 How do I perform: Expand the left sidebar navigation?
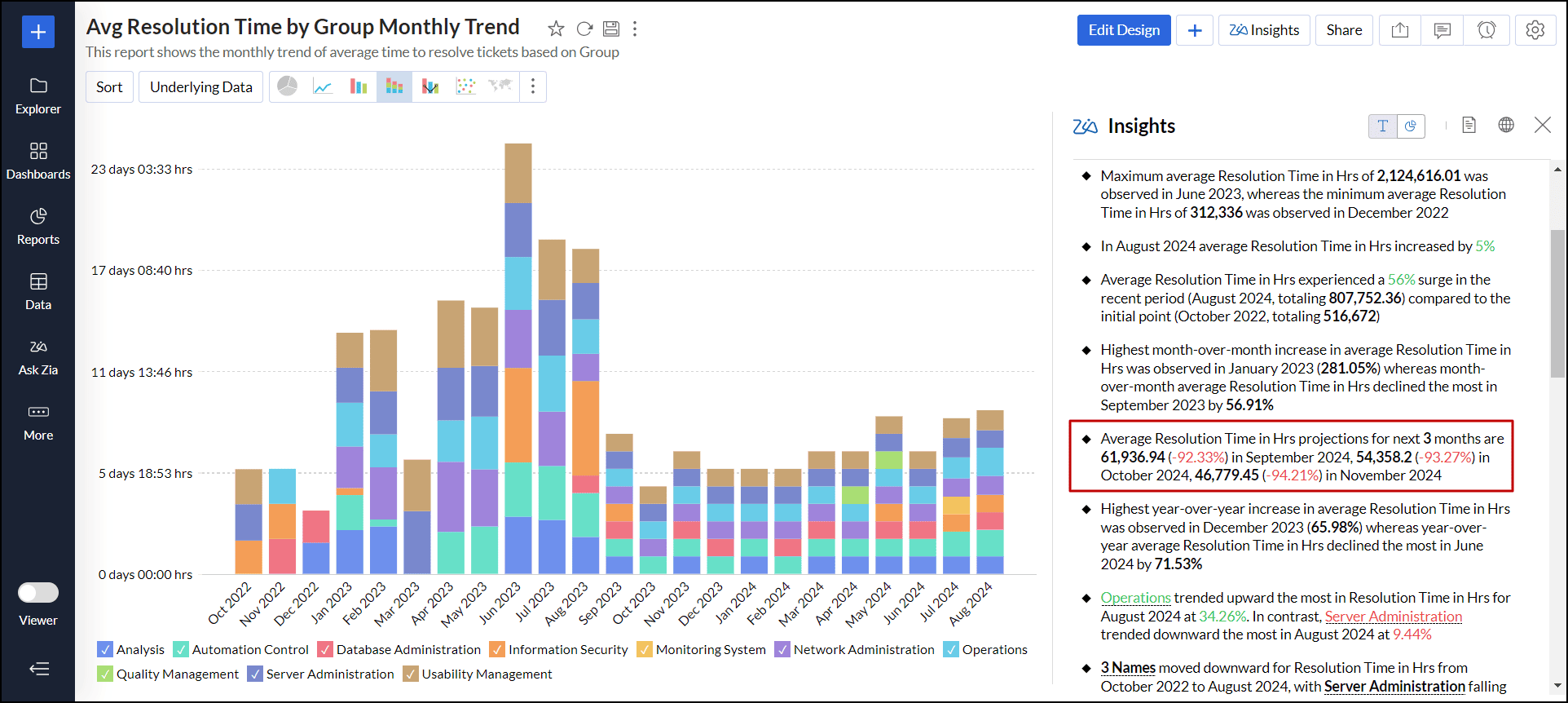pos(38,669)
